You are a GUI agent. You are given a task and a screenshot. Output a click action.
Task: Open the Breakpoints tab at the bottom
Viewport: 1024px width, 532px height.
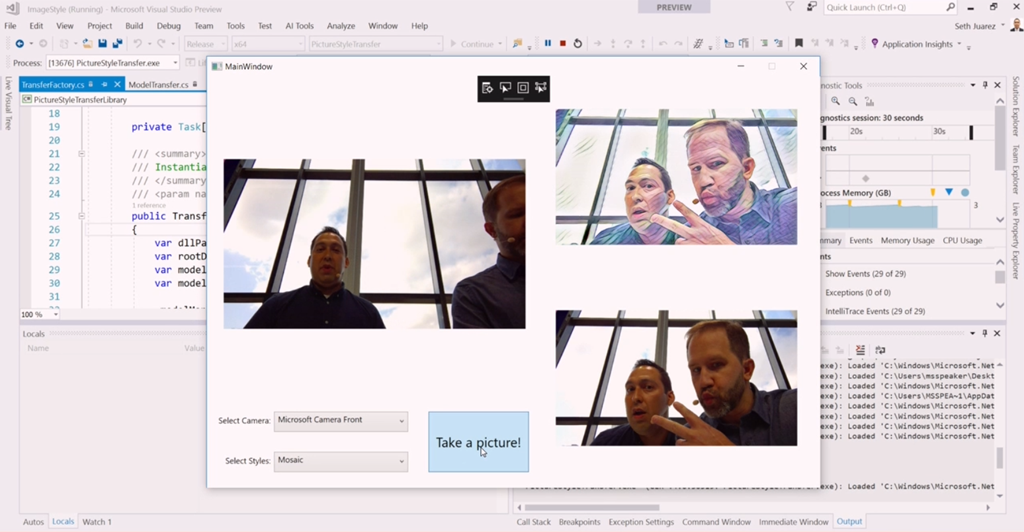579,522
